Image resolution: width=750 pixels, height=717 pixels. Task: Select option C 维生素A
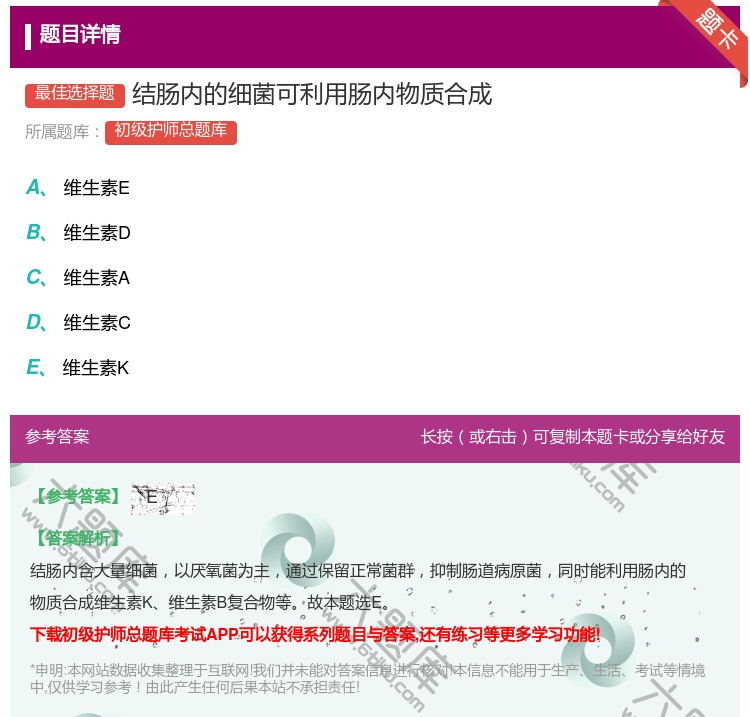[x=78, y=277]
